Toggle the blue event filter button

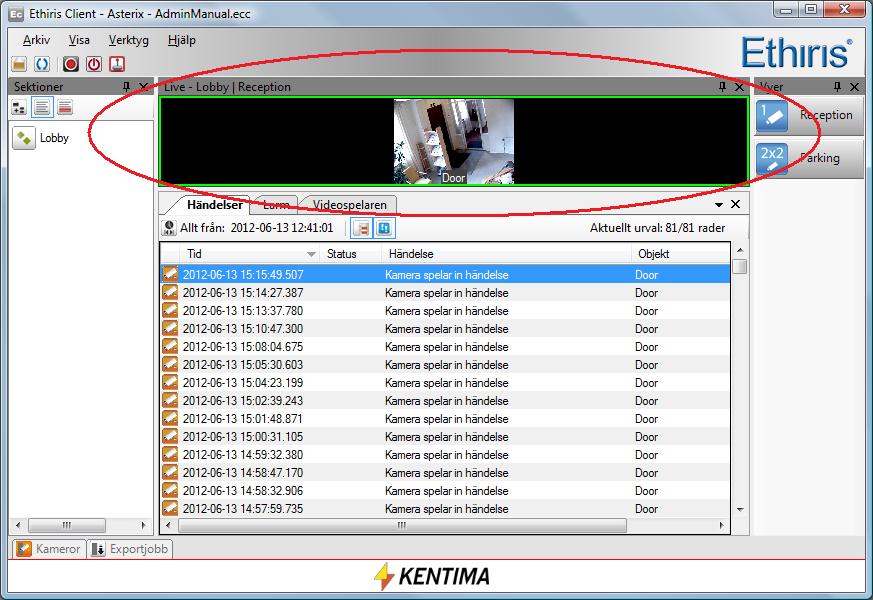pyautogui.click(x=384, y=228)
